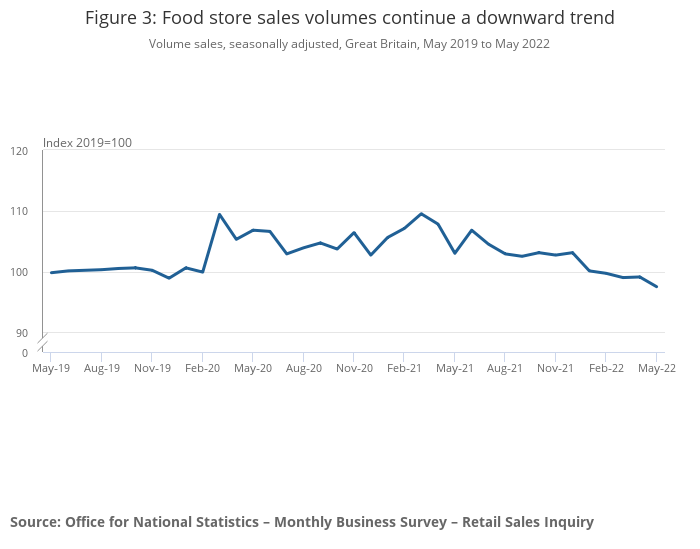Click the May-20 x-axis label
Viewport: 700px width, 549px height.
pyautogui.click(x=253, y=369)
